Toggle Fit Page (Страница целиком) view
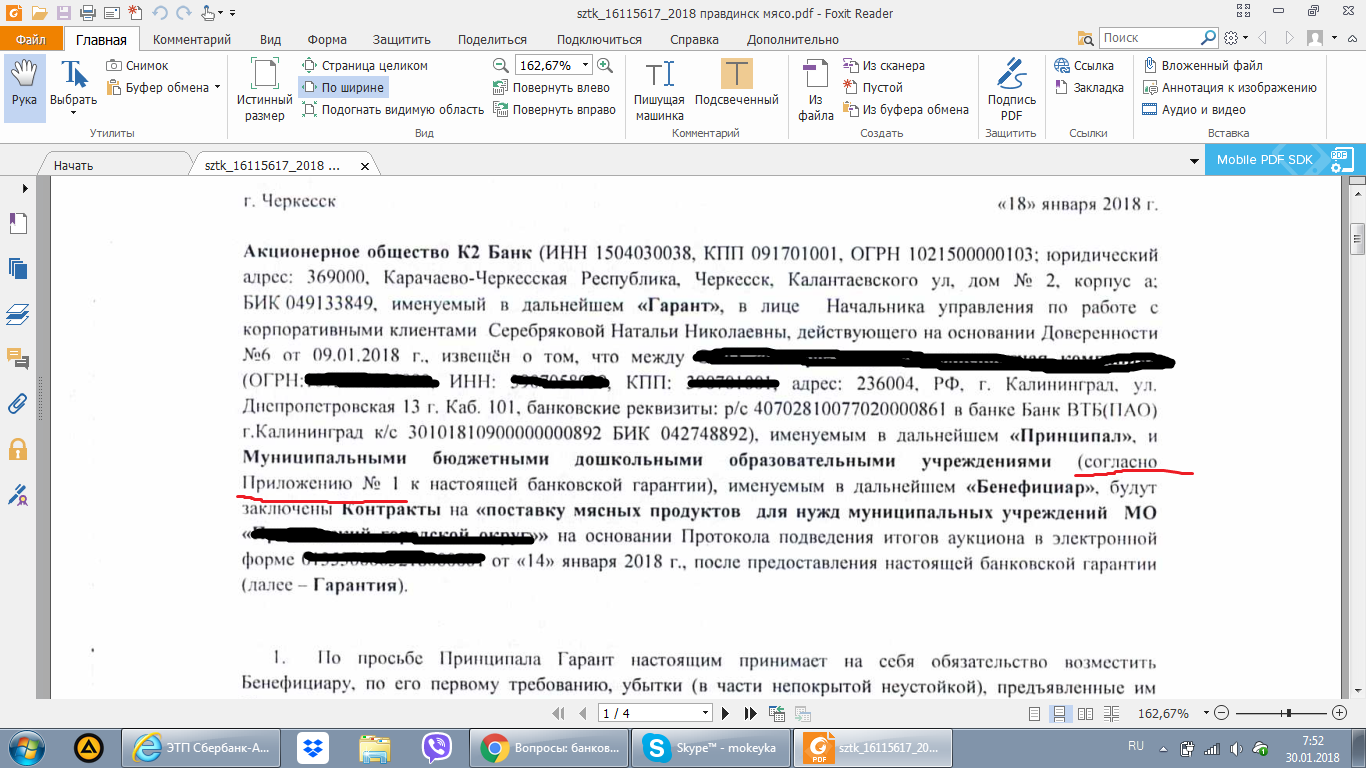 tap(364, 66)
